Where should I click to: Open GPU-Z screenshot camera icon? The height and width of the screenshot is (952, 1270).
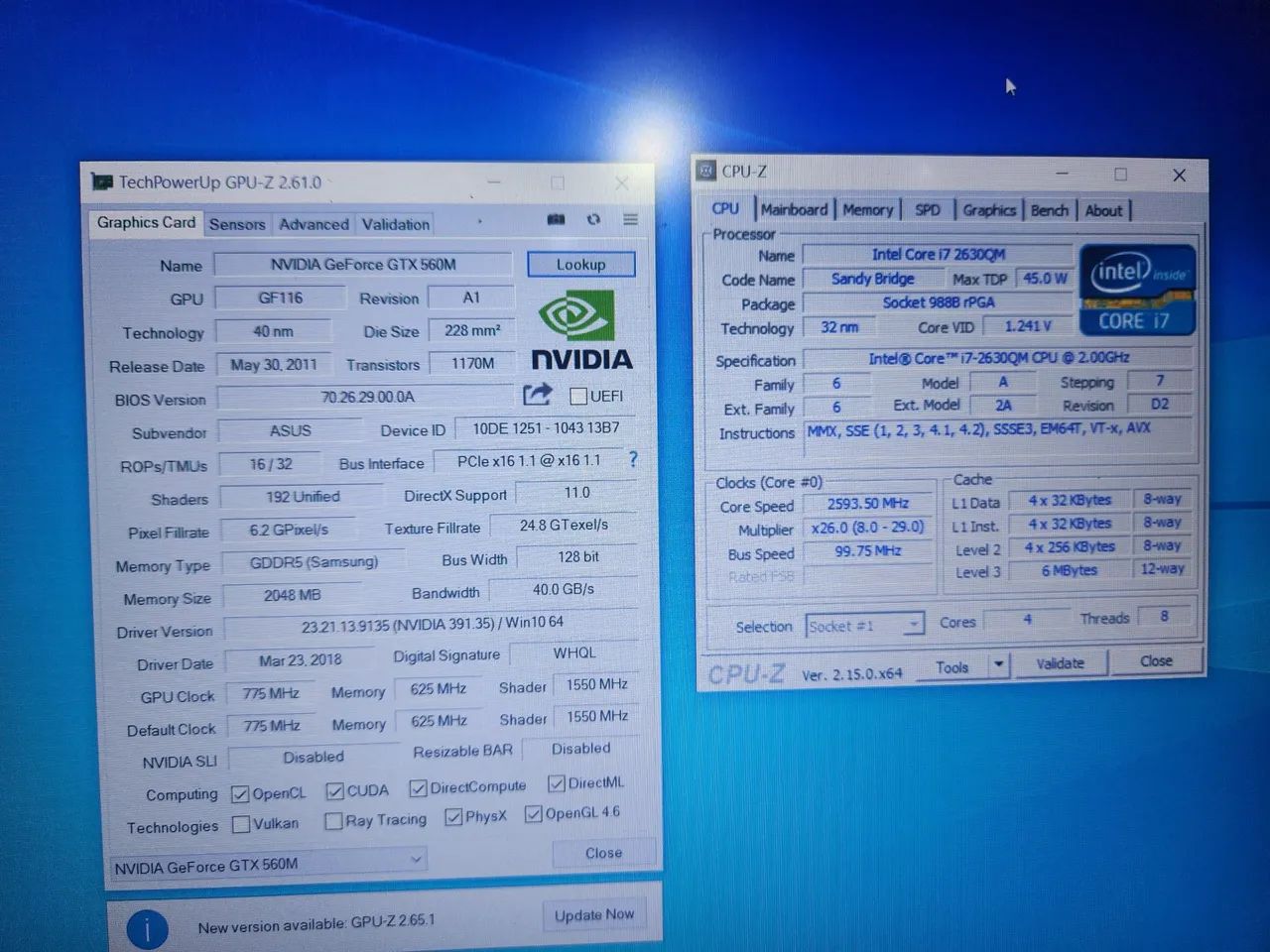pyautogui.click(x=556, y=219)
